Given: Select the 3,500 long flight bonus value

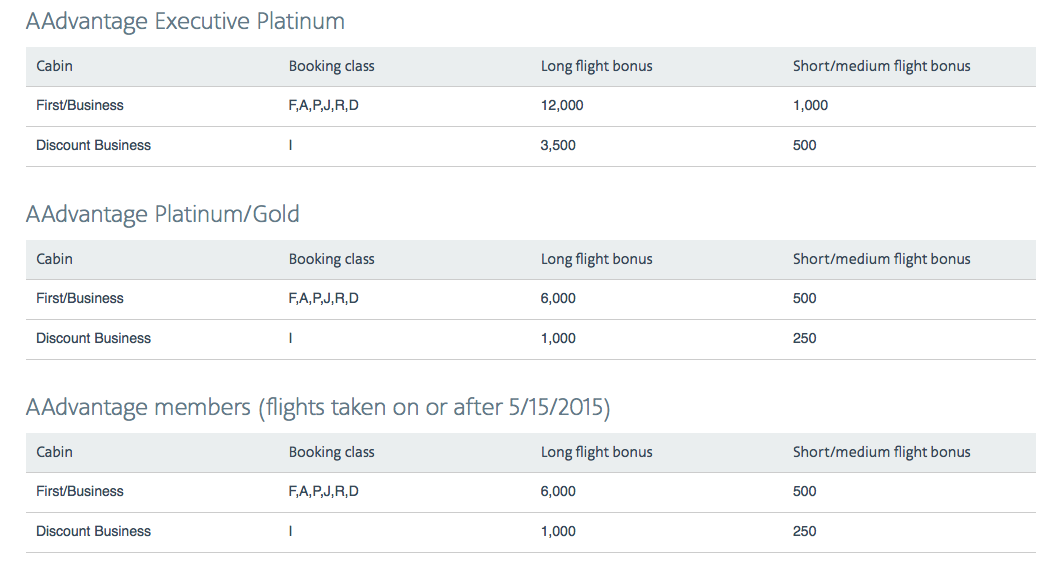Looking at the screenshot, I should click(x=558, y=145).
